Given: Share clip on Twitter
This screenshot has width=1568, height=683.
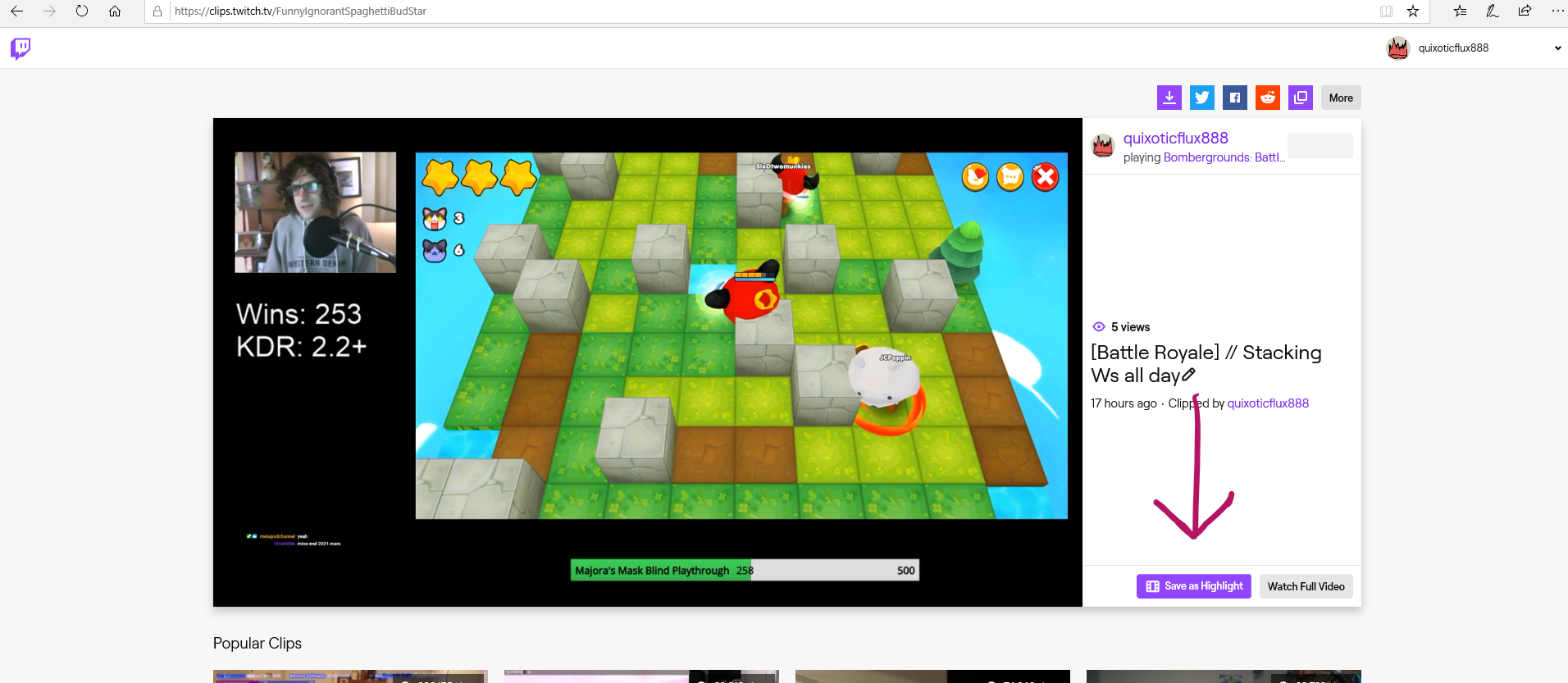Looking at the screenshot, I should [1202, 98].
